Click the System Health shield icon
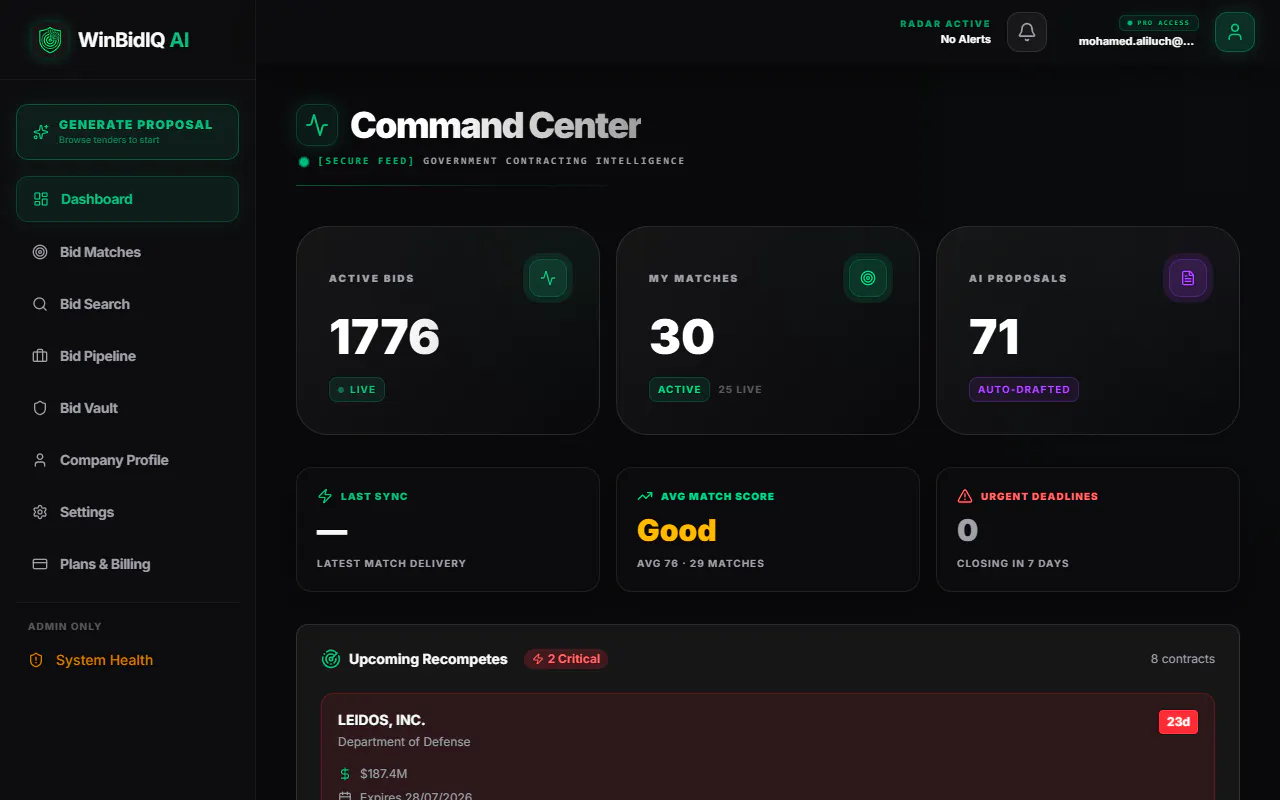Screen dimensions: 1280x800 (36, 660)
